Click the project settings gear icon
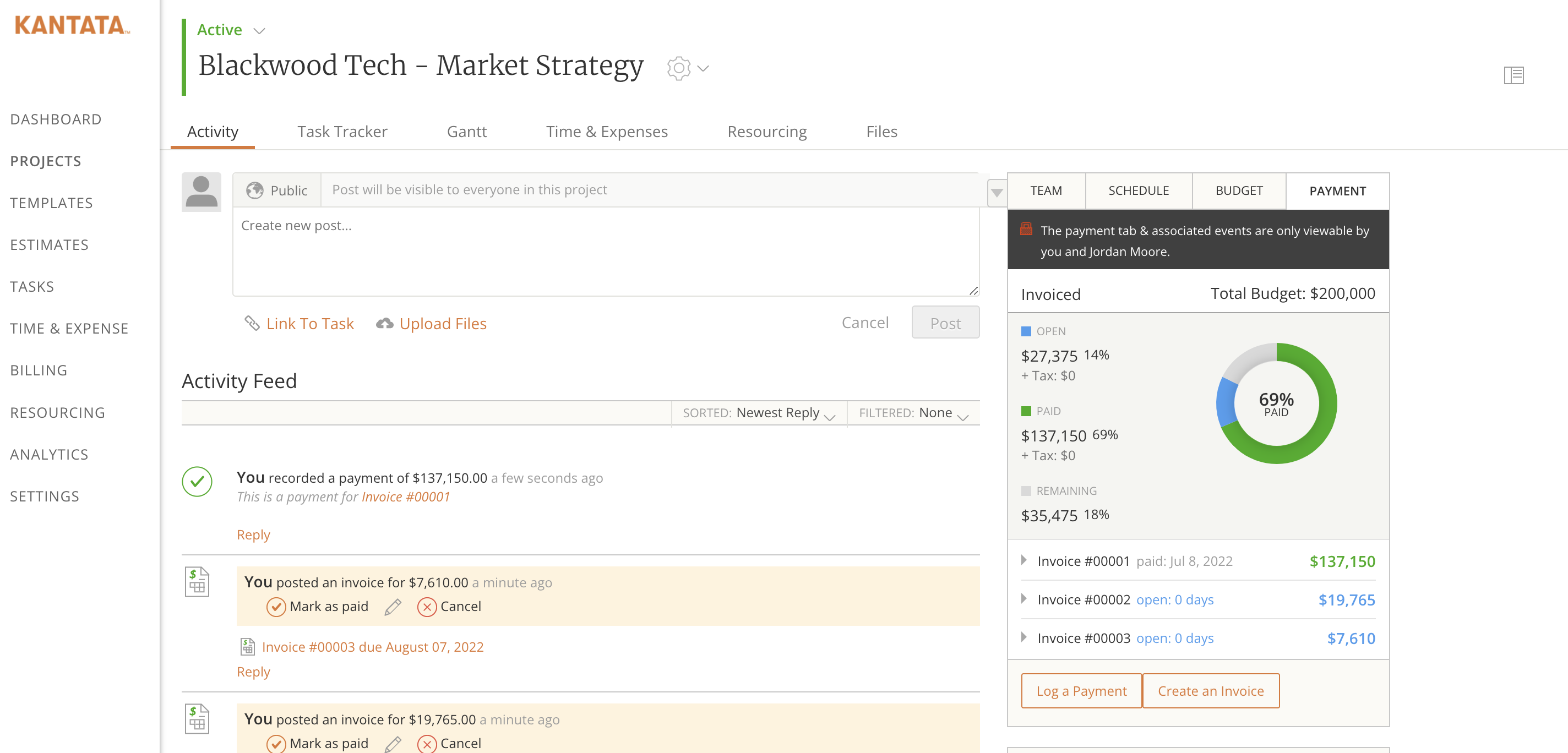 point(678,68)
